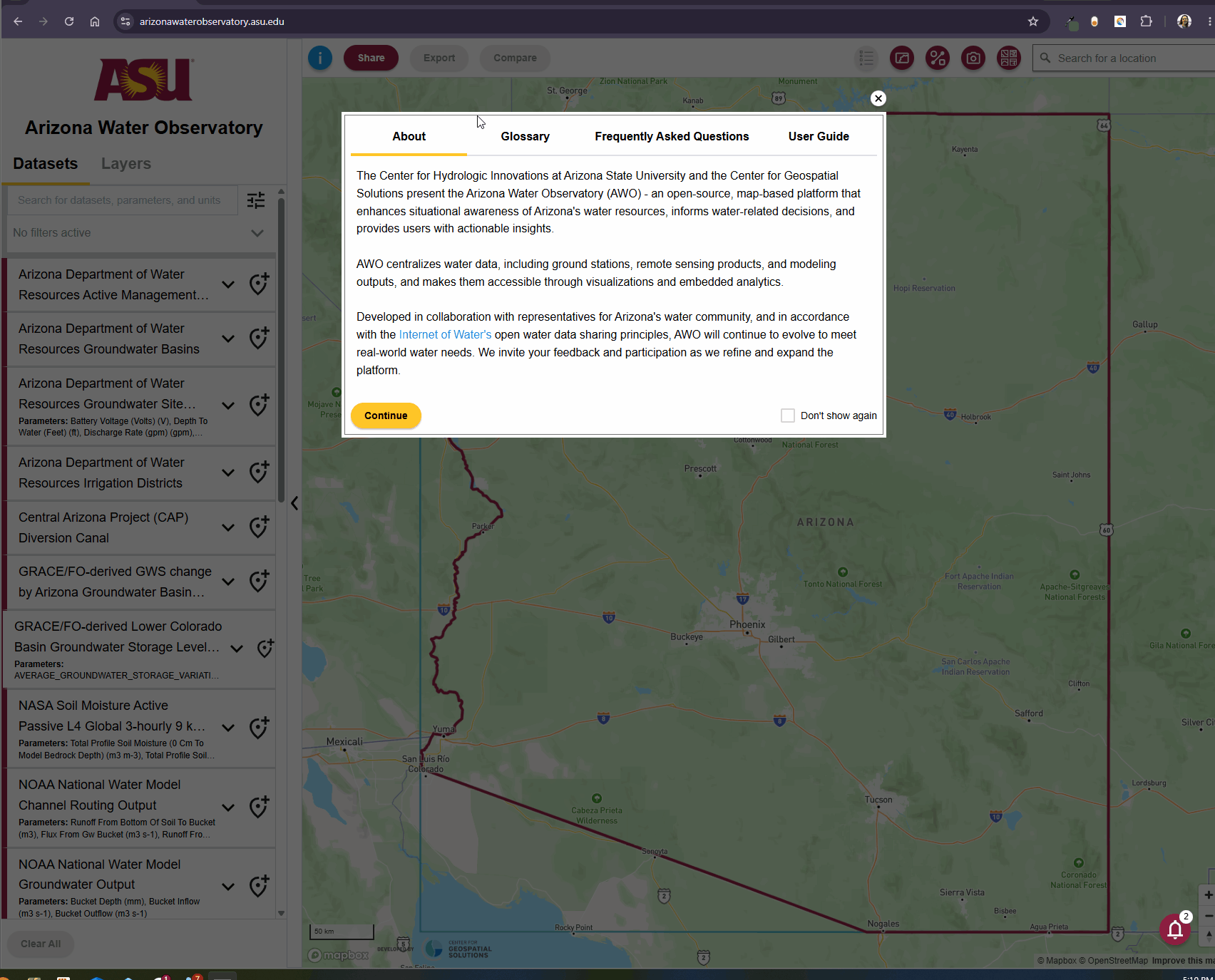Switch to the Layers tab
This screenshot has height=980, width=1215.
[x=126, y=164]
